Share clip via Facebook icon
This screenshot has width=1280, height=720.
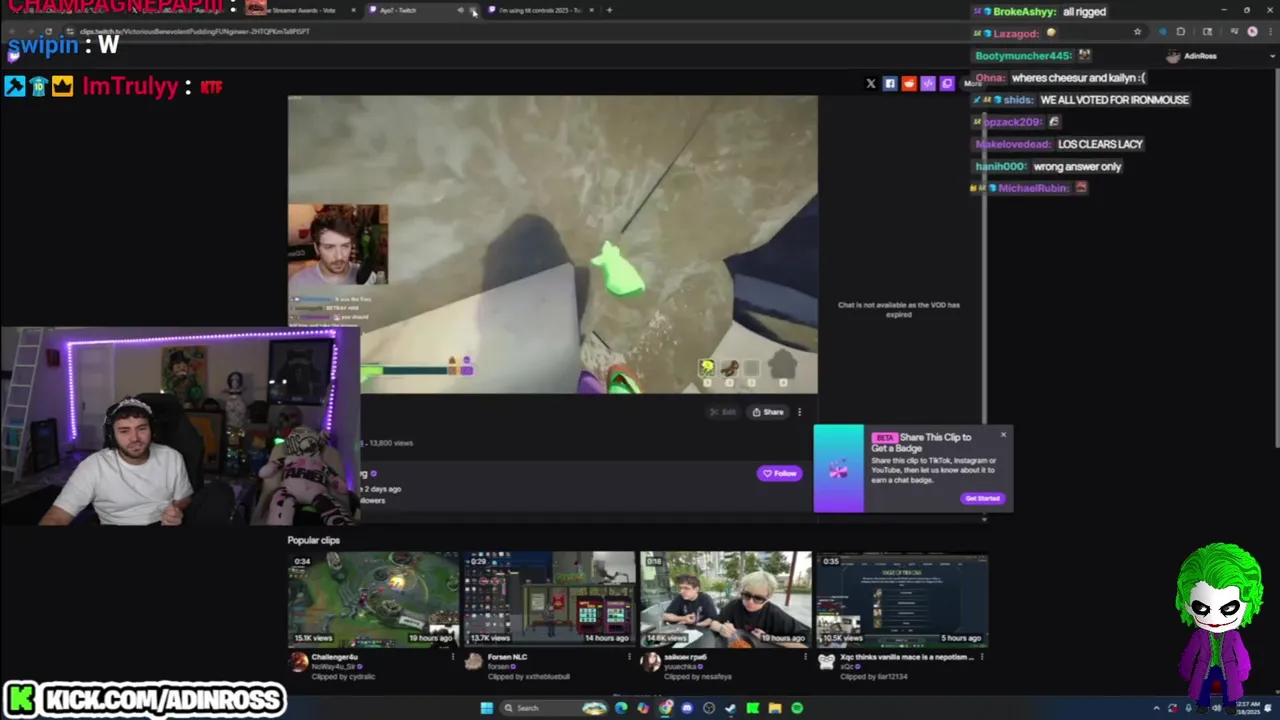click(889, 84)
